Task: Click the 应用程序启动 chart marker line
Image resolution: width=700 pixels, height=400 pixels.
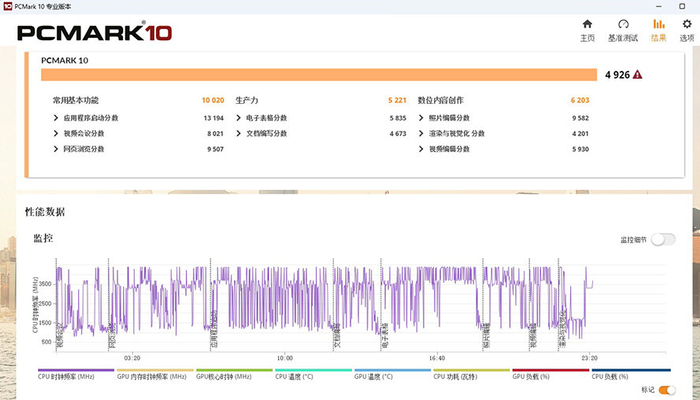Action: 211,305
